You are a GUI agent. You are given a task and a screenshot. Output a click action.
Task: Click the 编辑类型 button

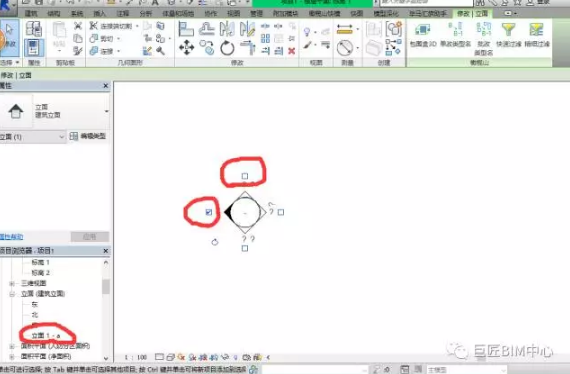pyautogui.click(x=88, y=136)
